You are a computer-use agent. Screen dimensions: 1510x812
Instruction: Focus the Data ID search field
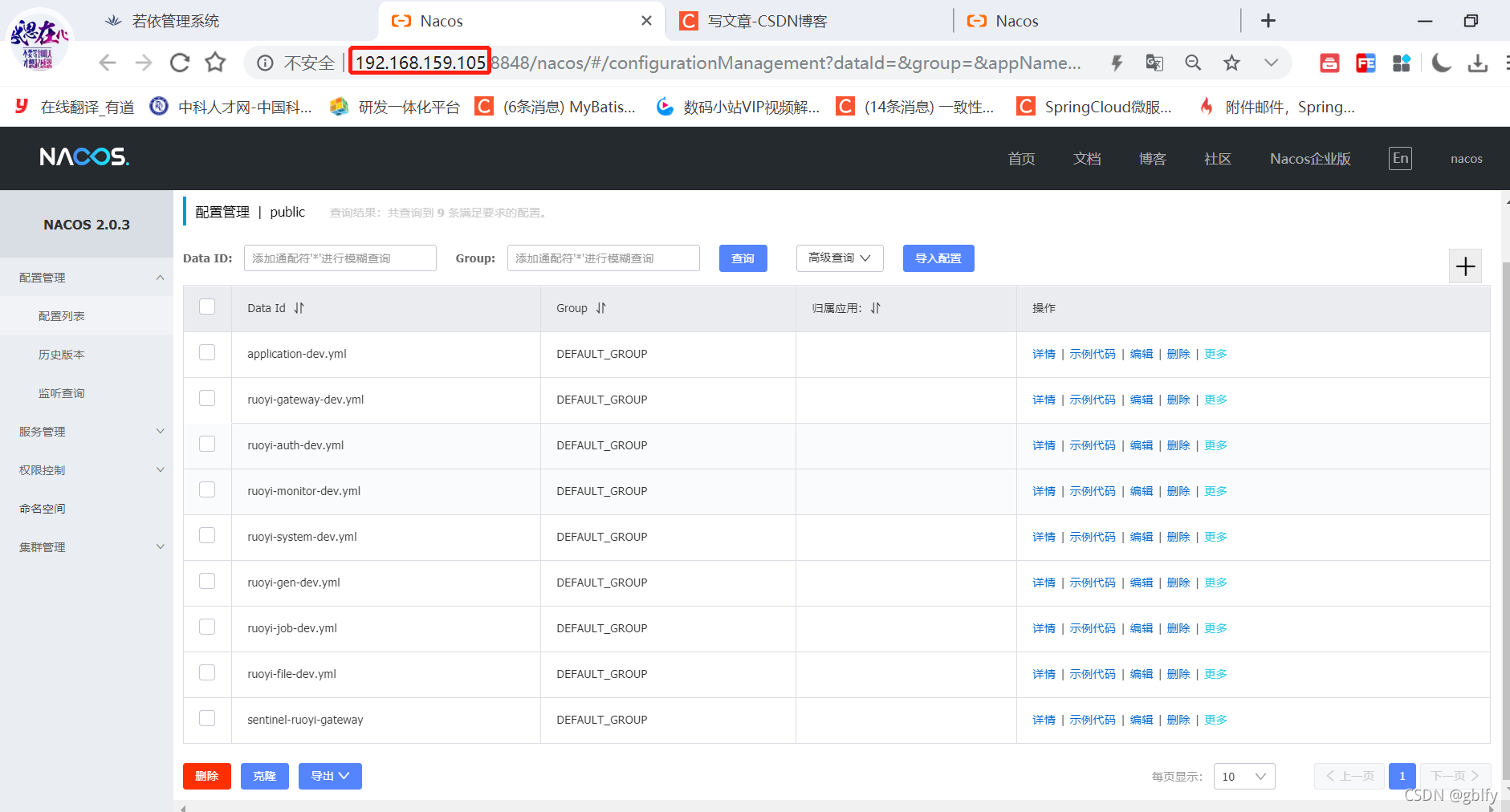(x=340, y=258)
